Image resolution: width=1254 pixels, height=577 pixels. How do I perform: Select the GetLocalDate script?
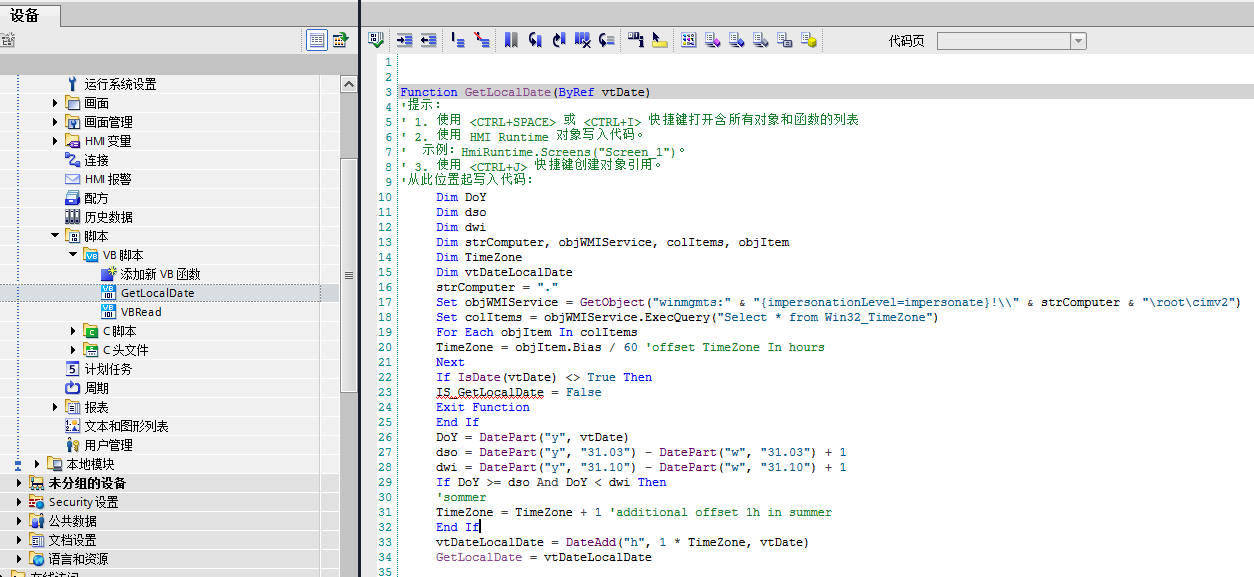coord(157,293)
